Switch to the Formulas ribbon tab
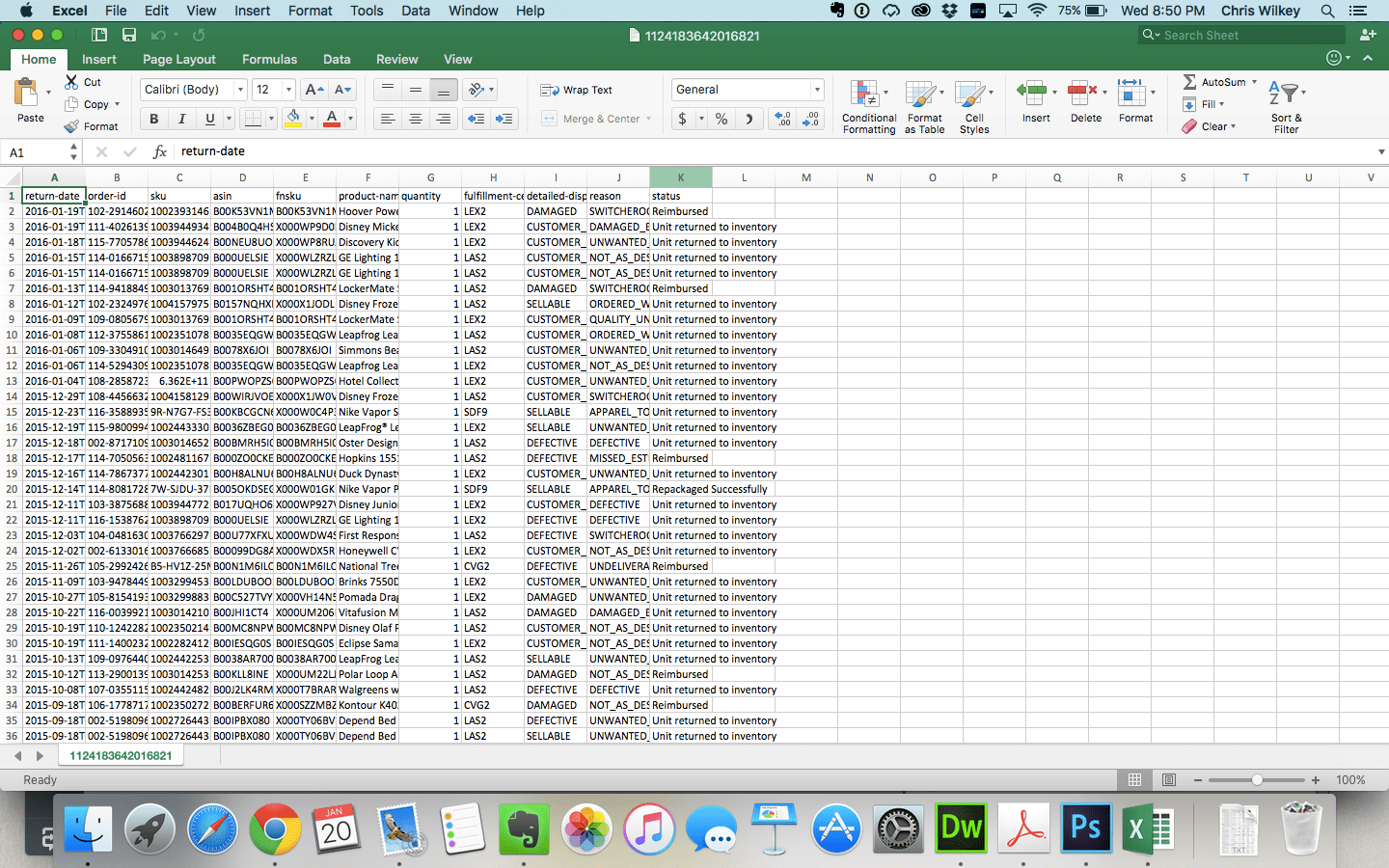This screenshot has width=1389, height=868. pyautogui.click(x=269, y=59)
